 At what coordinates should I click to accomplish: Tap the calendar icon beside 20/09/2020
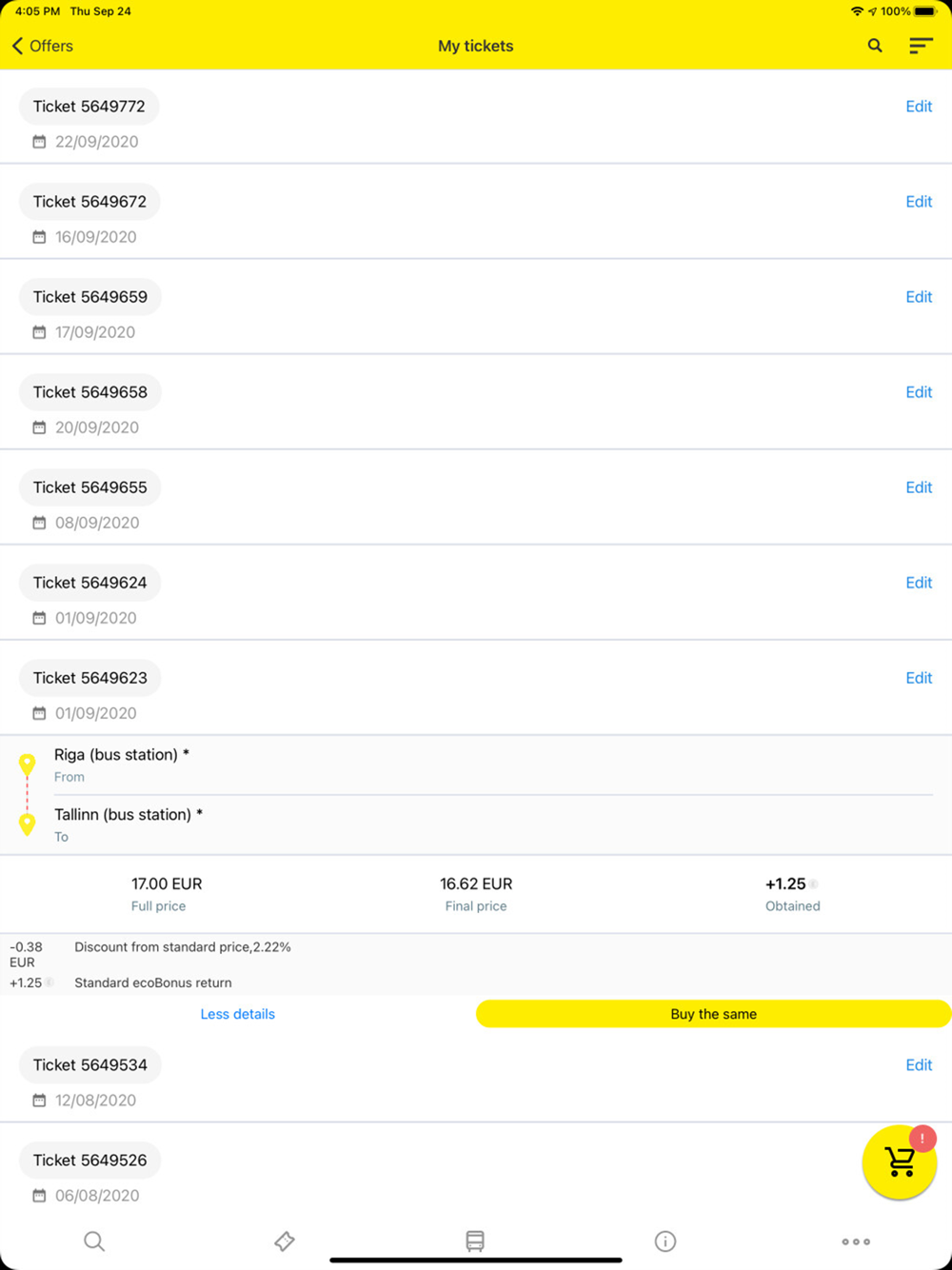point(39,427)
